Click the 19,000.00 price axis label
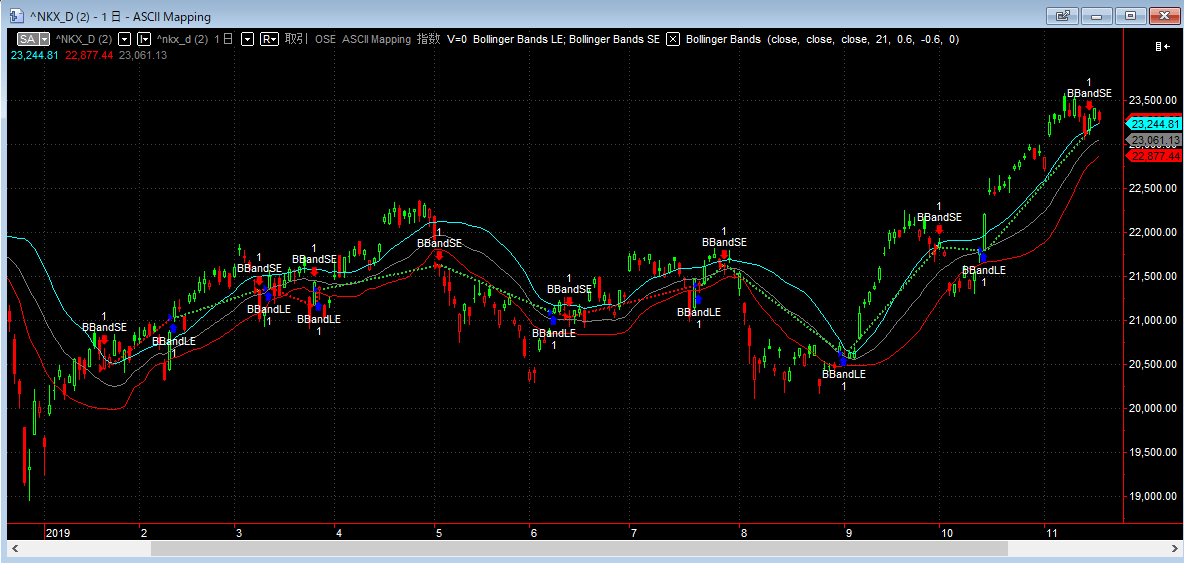This screenshot has width=1185, height=563. 1153,496
